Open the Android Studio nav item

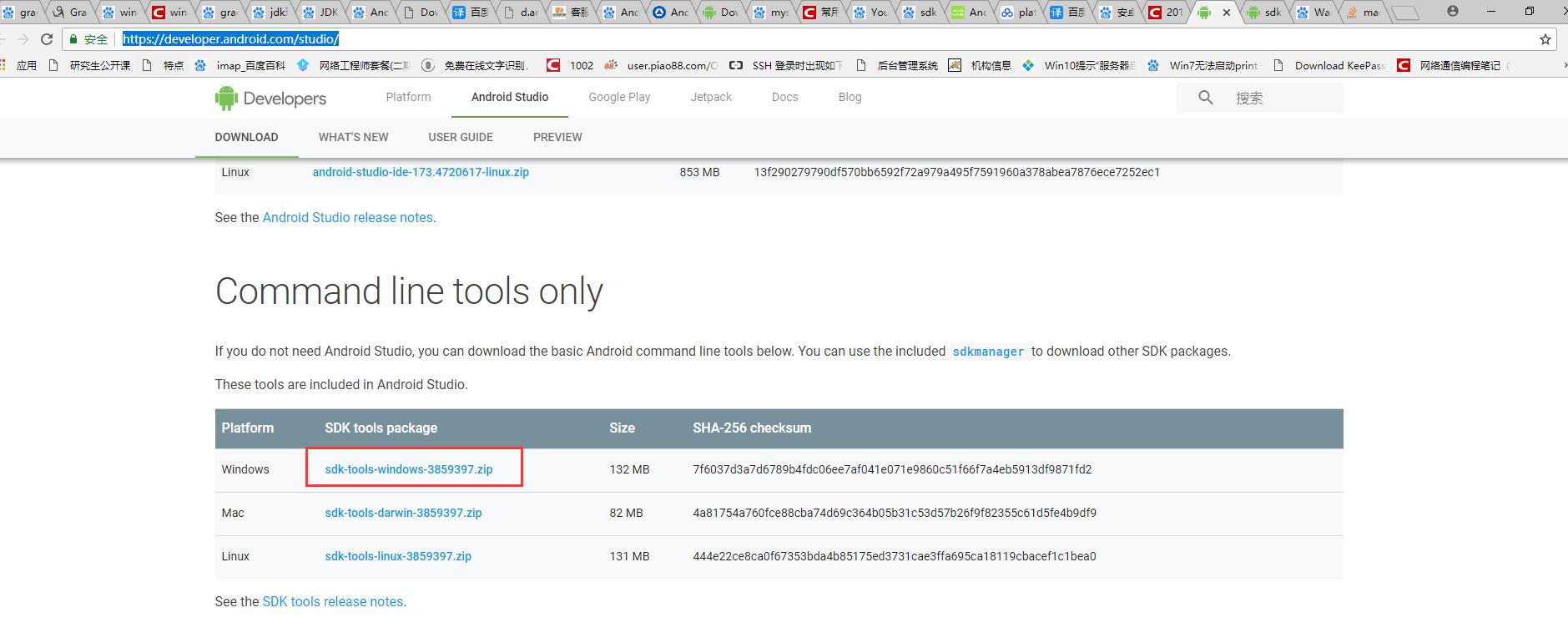[510, 97]
